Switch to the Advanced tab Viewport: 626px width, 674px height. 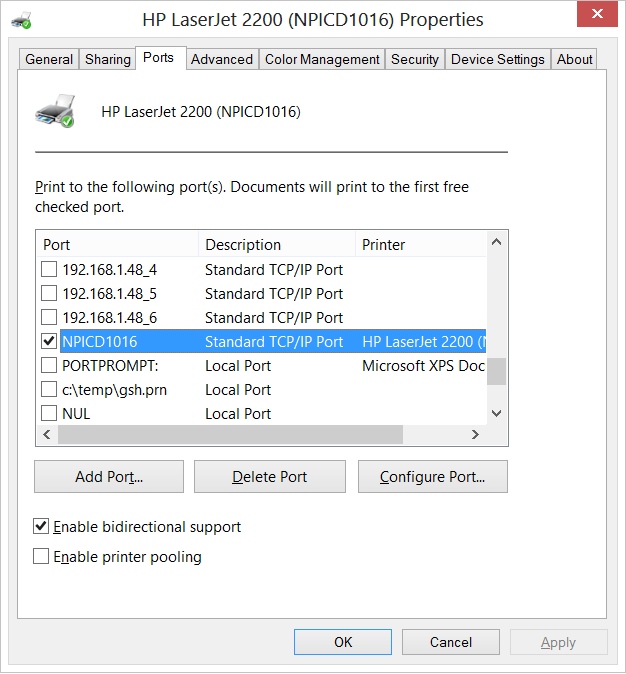pos(221,59)
